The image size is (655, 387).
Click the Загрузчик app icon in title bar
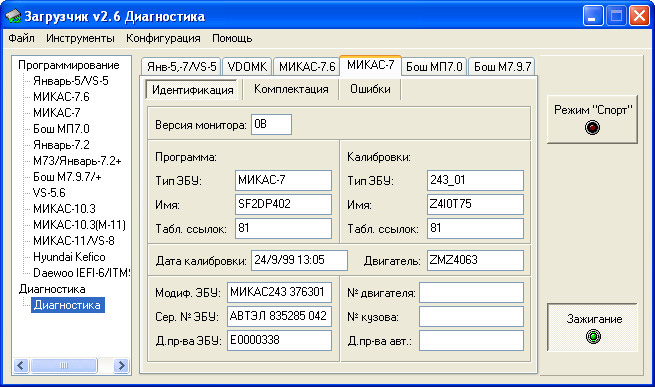click(x=13, y=16)
